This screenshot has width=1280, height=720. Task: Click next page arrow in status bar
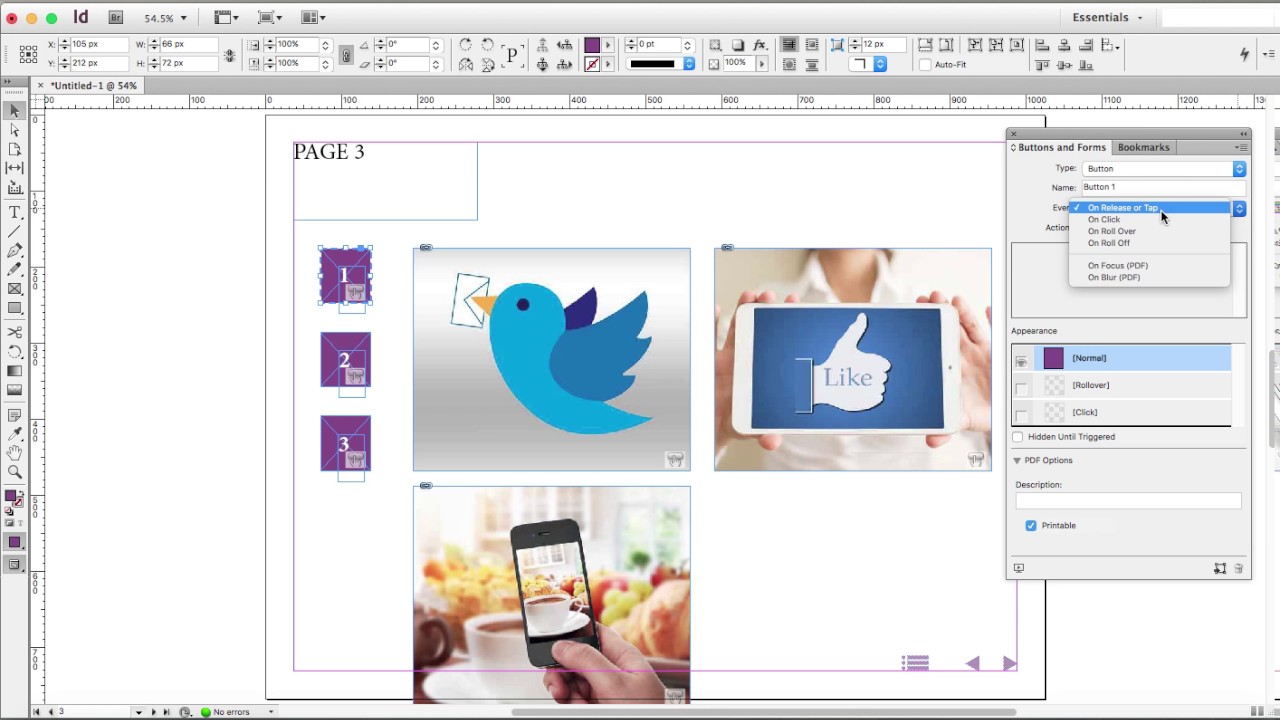coord(153,712)
